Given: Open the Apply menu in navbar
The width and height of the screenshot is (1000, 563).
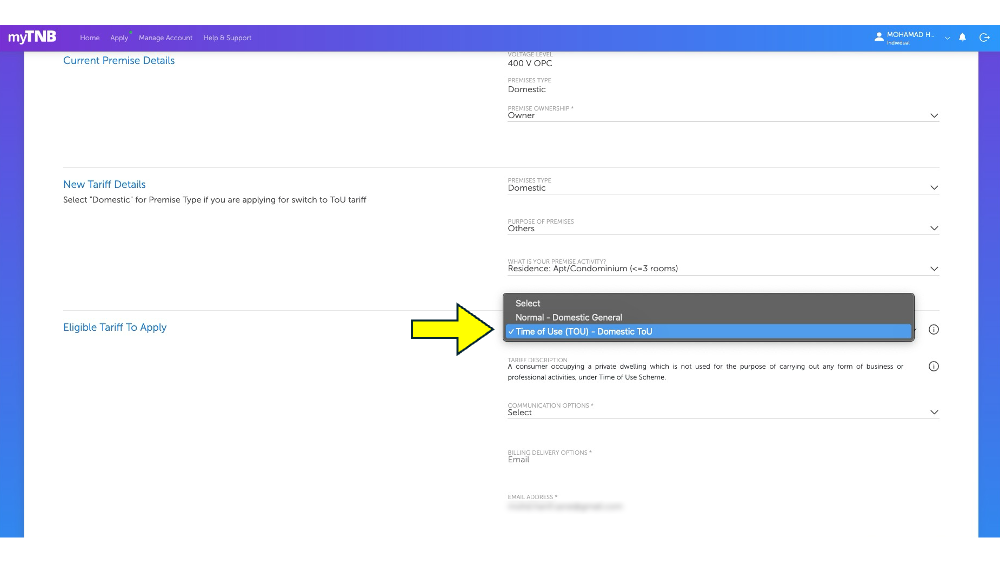Looking at the screenshot, I should pyautogui.click(x=119, y=38).
